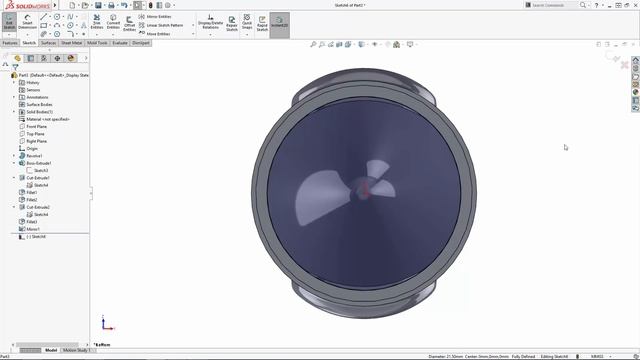The height and width of the screenshot is (360, 640).
Task: Open the Sheet Metal tab
Action: coord(71,43)
